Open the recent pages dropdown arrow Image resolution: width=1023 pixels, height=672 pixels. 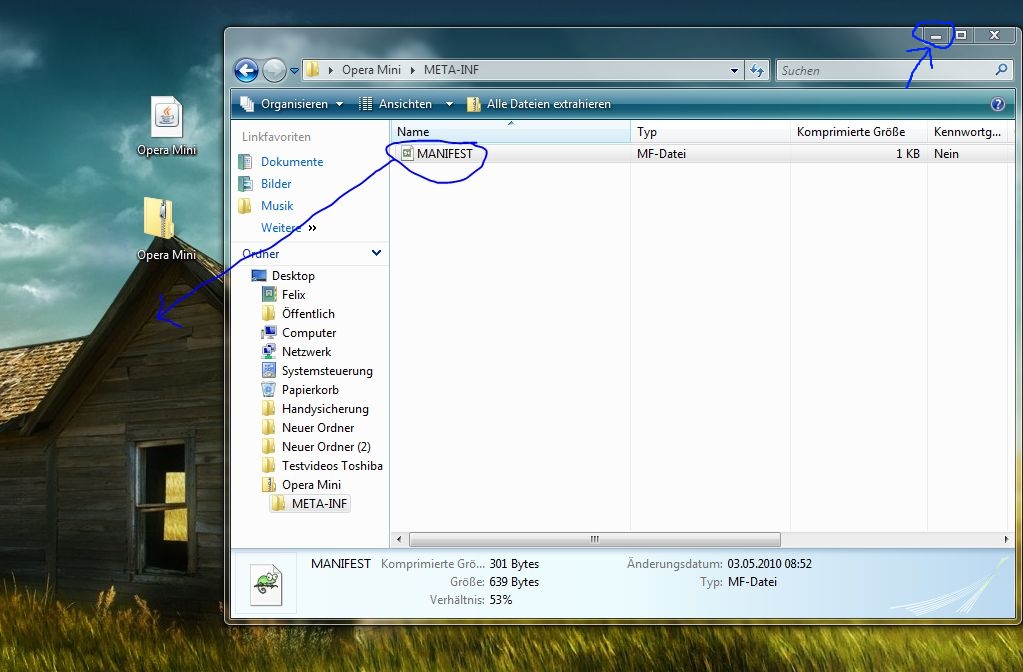click(x=294, y=70)
